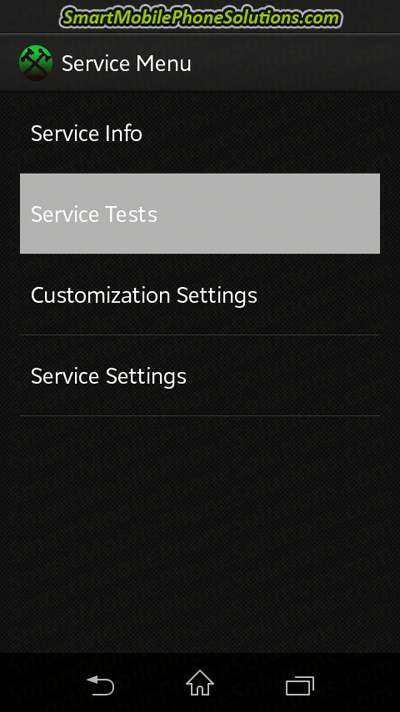
Task: Tap the green and red app logo
Action: (x=35, y=63)
